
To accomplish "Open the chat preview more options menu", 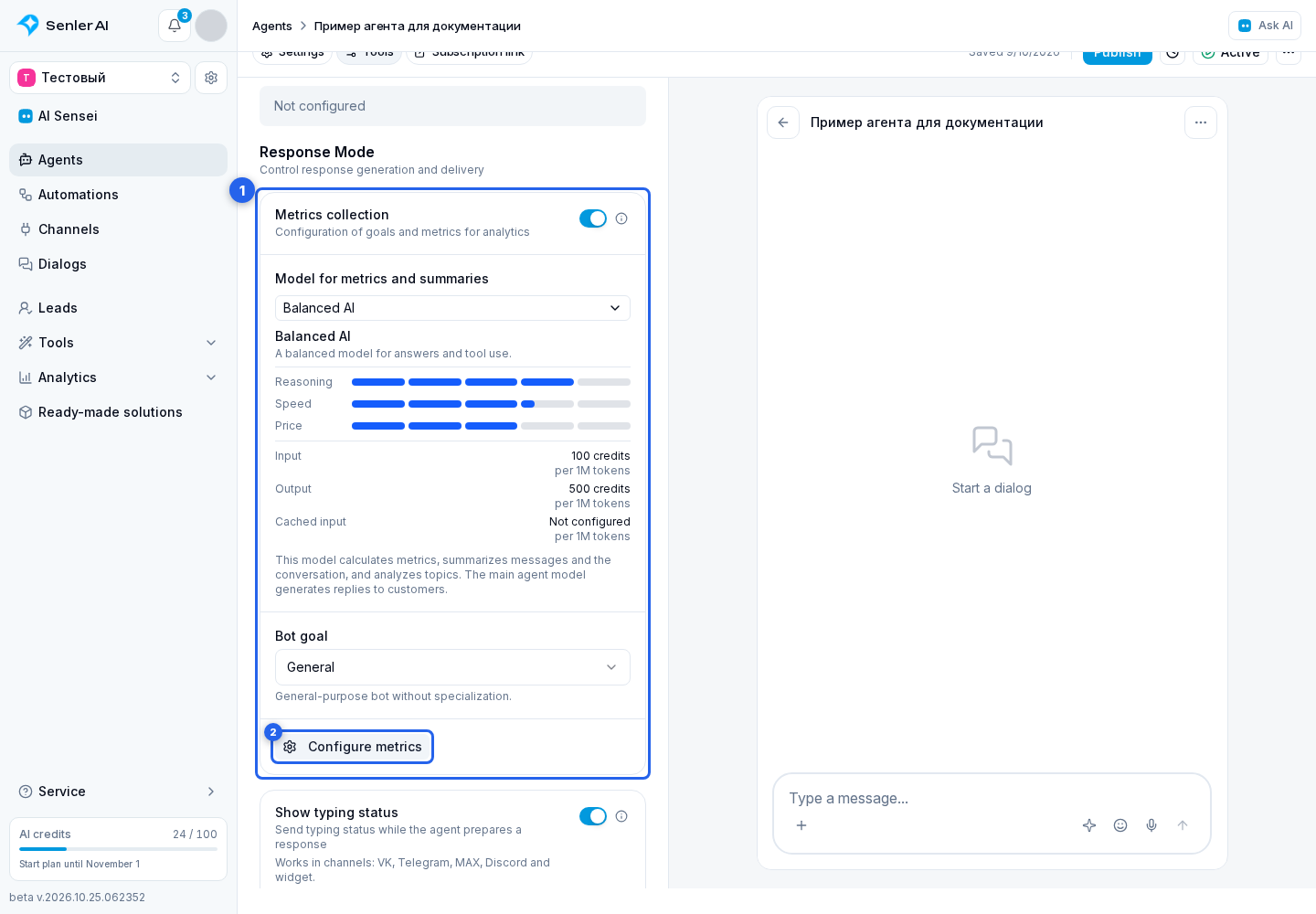I will (x=1201, y=122).
